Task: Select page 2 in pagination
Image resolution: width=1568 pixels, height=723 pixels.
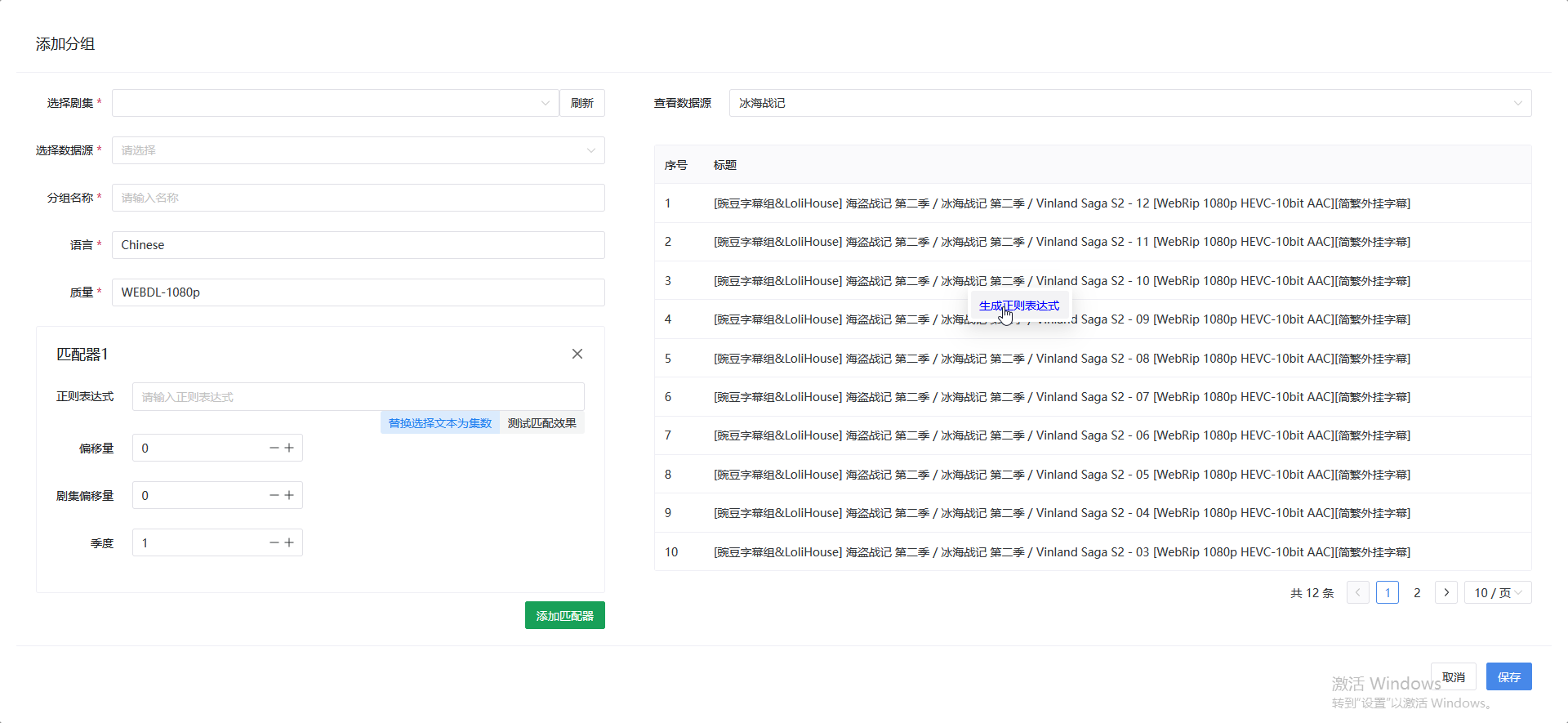Action: tap(1417, 592)
